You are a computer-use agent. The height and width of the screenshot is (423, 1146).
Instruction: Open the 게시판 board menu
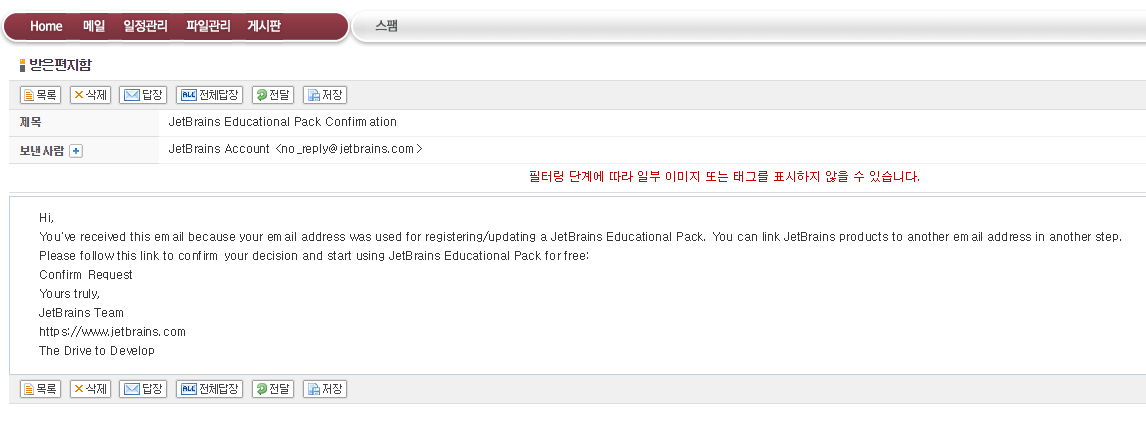pyautogui.click(x=264, y=26)
